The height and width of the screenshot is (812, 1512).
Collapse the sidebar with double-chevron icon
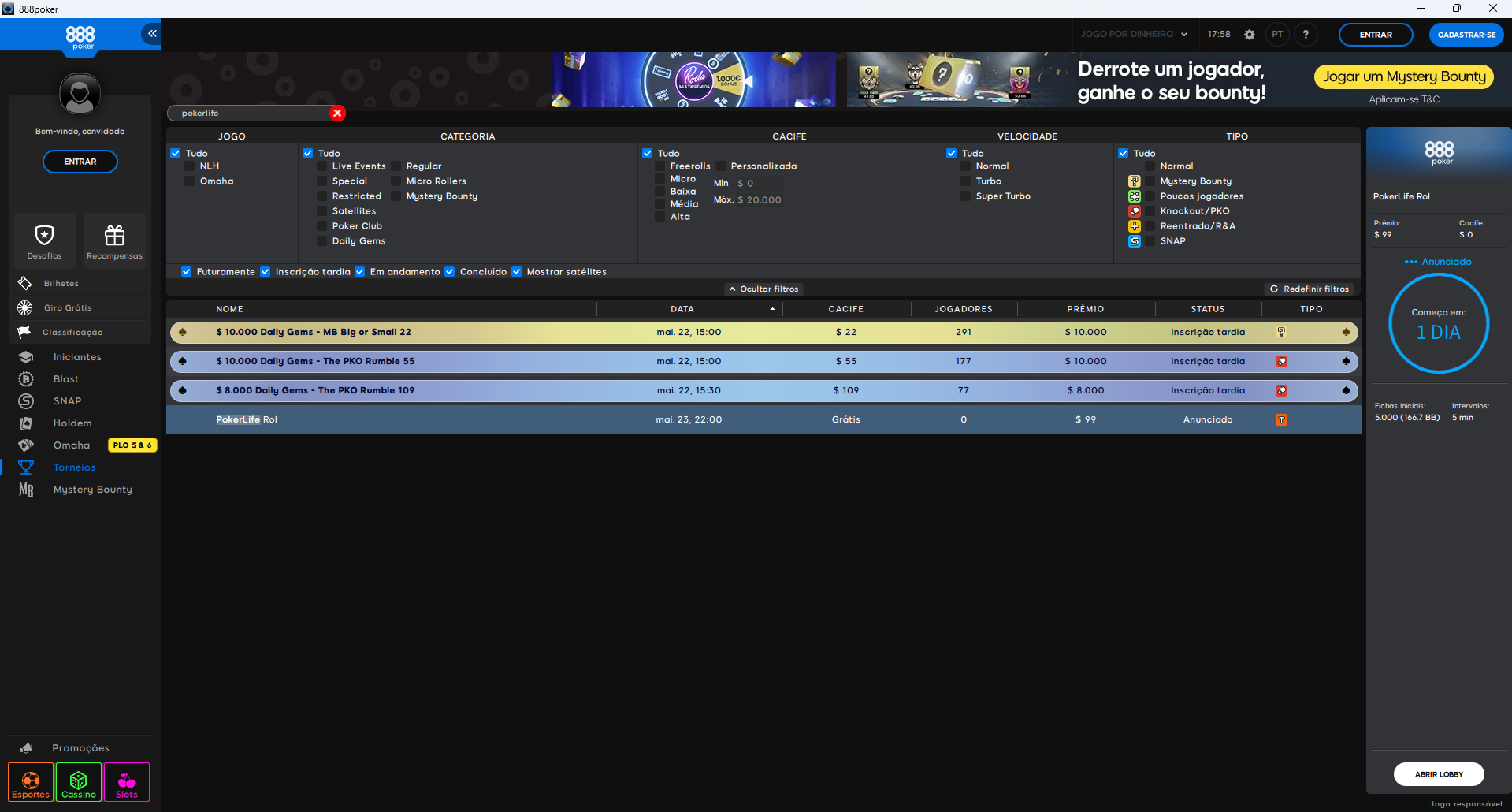click(x=151, y=33)
